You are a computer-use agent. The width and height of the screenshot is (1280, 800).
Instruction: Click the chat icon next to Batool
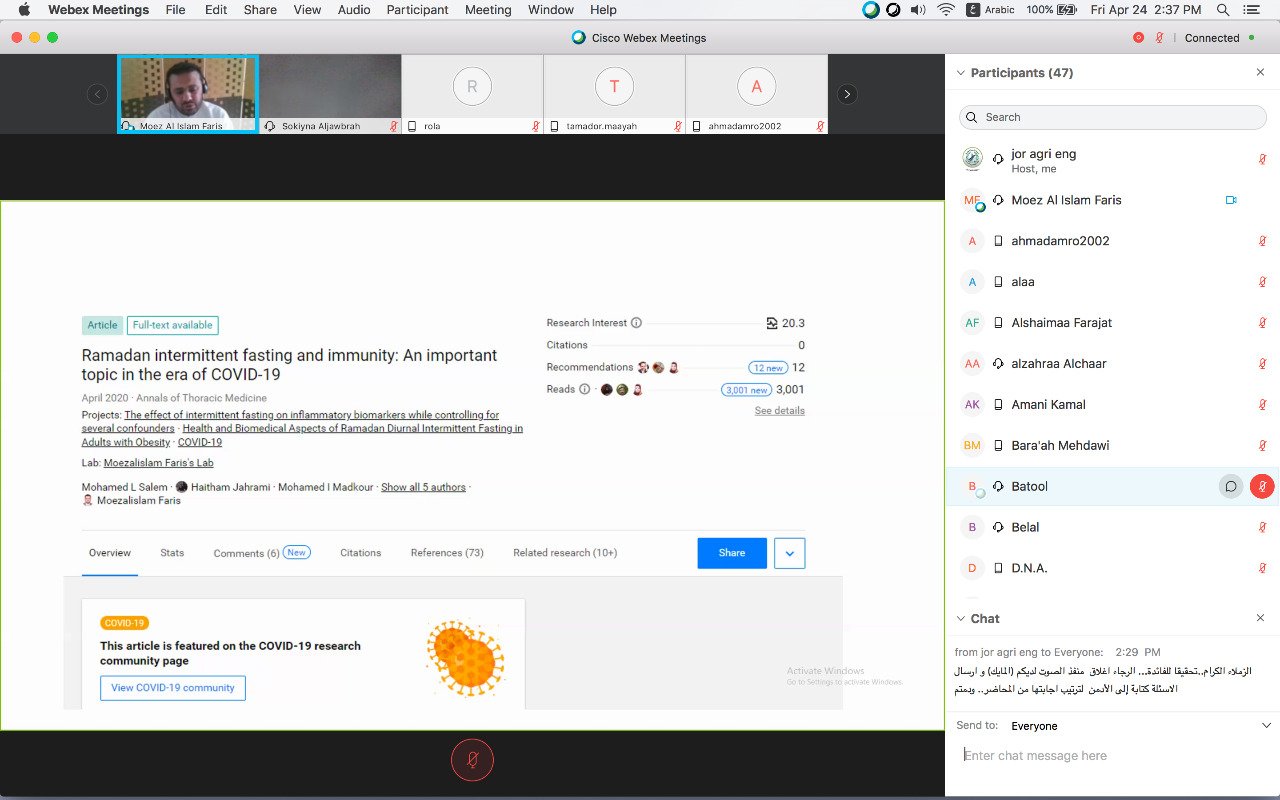[x=1231, y=487]
